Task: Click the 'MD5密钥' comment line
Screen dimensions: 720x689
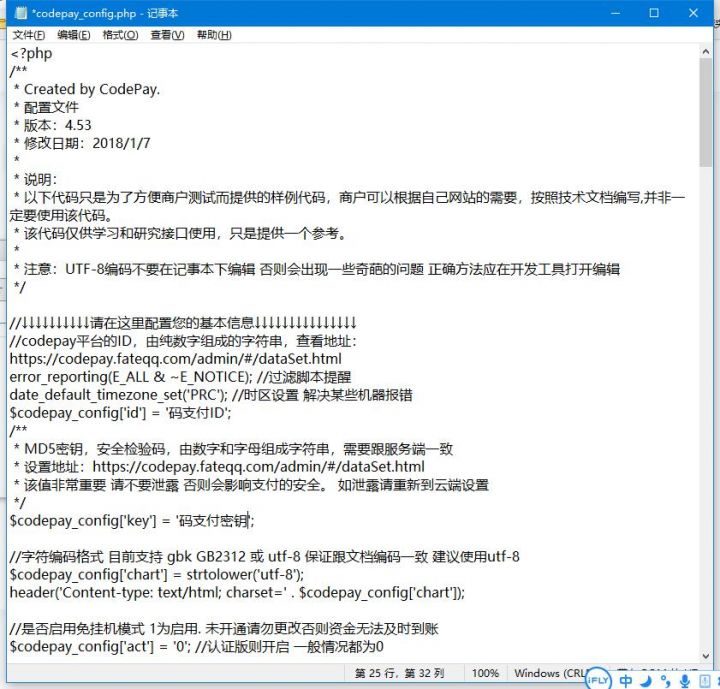Action: pyautogui.click(x=233, y=449)
